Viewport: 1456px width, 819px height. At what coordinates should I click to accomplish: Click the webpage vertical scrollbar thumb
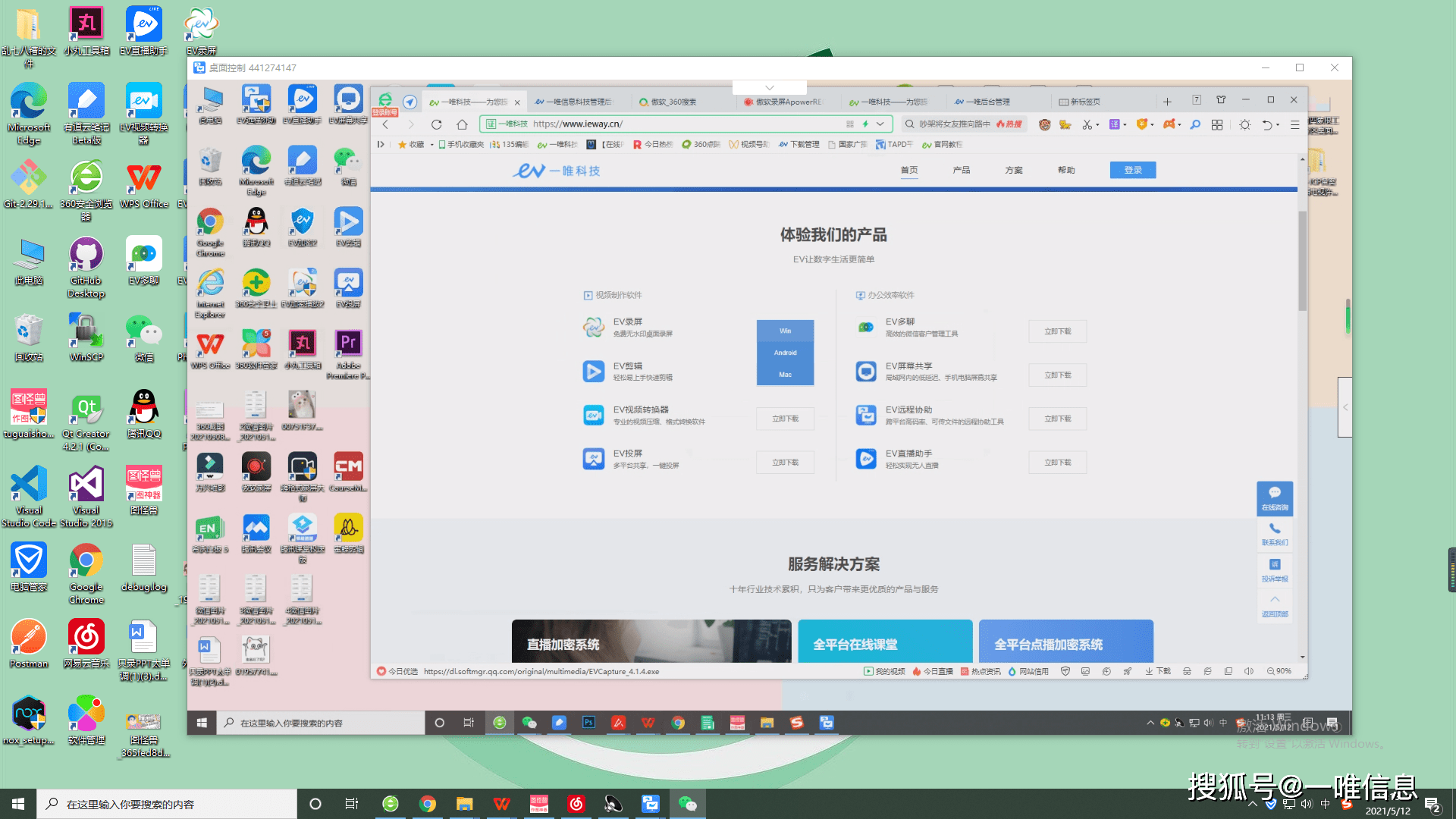pos(1301,261)
